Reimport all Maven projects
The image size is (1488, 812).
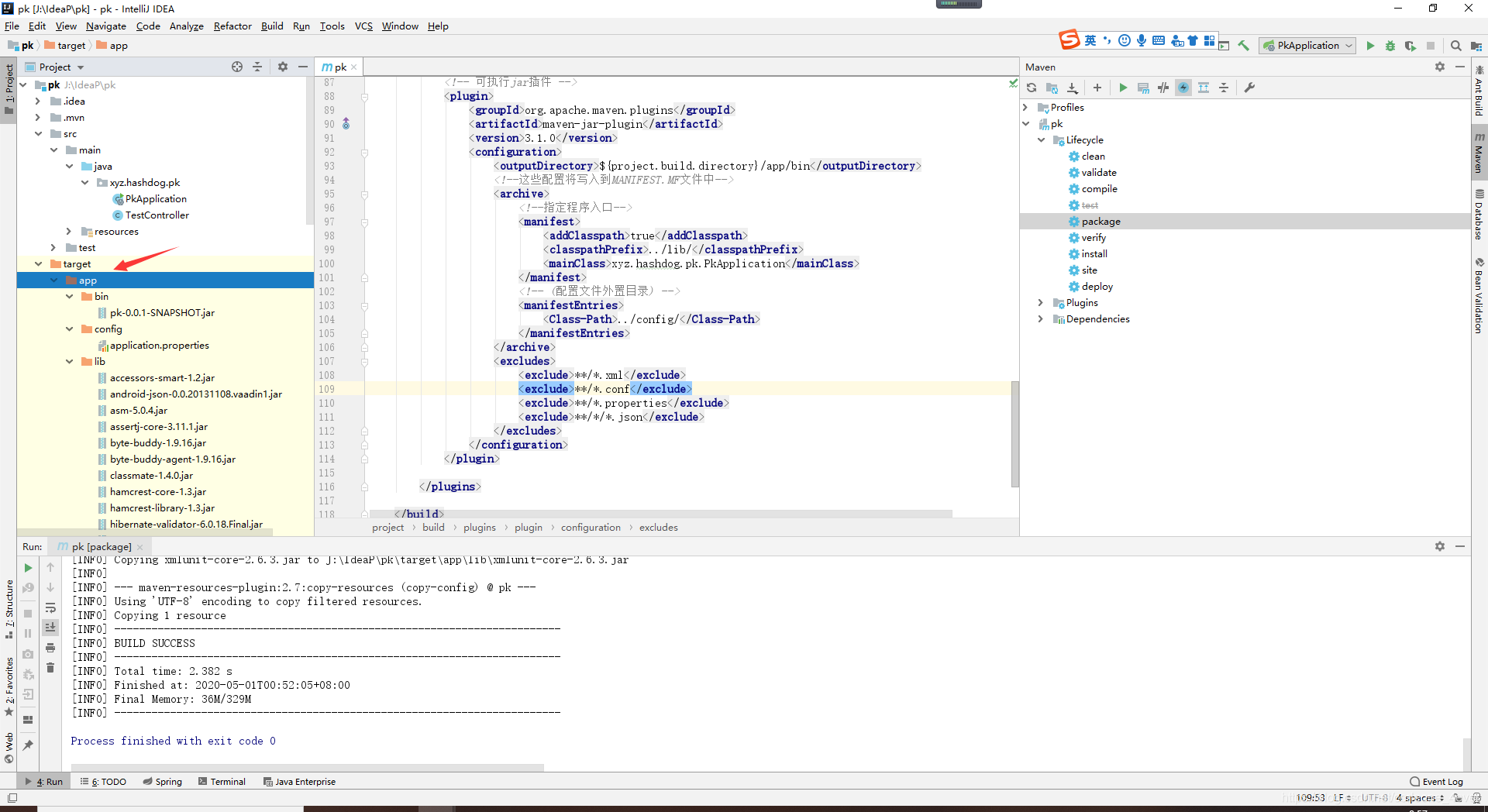point(1032,88)
